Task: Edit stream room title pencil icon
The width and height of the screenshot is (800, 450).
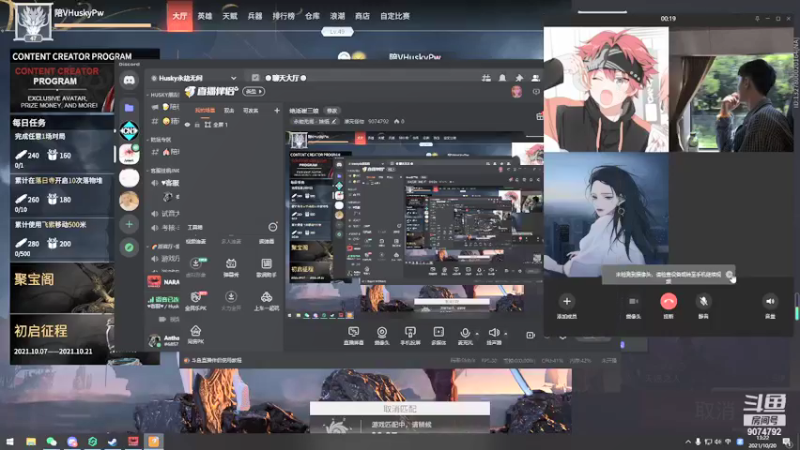Action: pyautogui.click(x=334, y=121)
